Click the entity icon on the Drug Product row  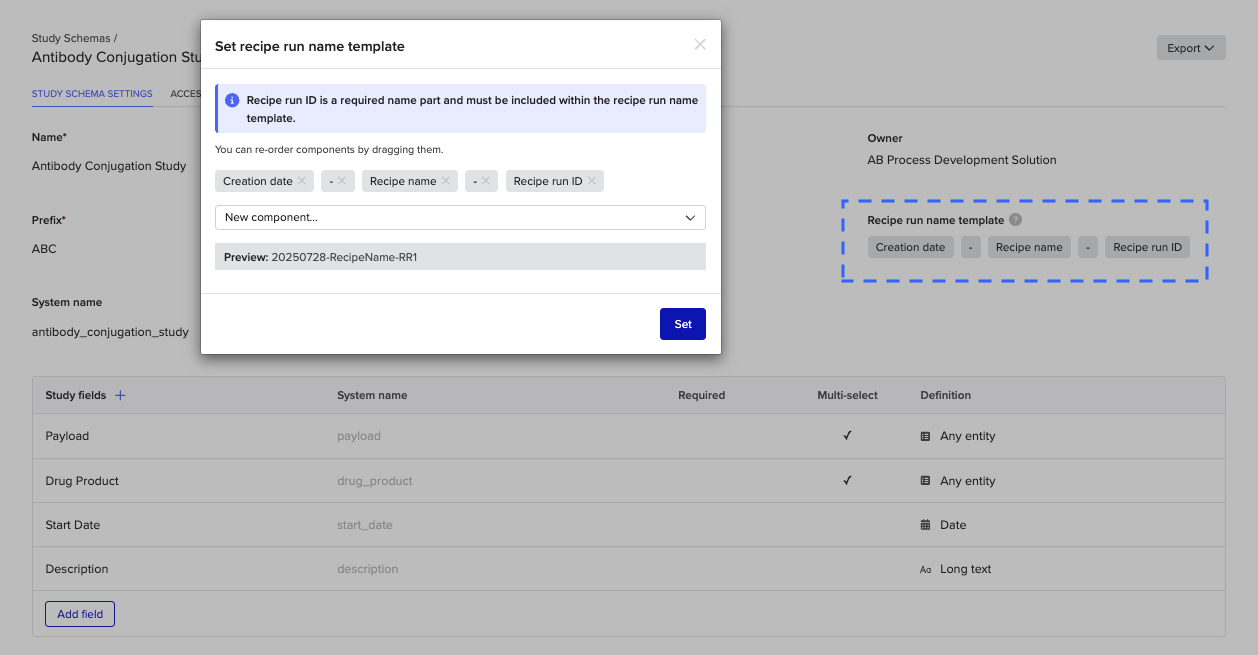pyautogui.click(x=926, y=480)
